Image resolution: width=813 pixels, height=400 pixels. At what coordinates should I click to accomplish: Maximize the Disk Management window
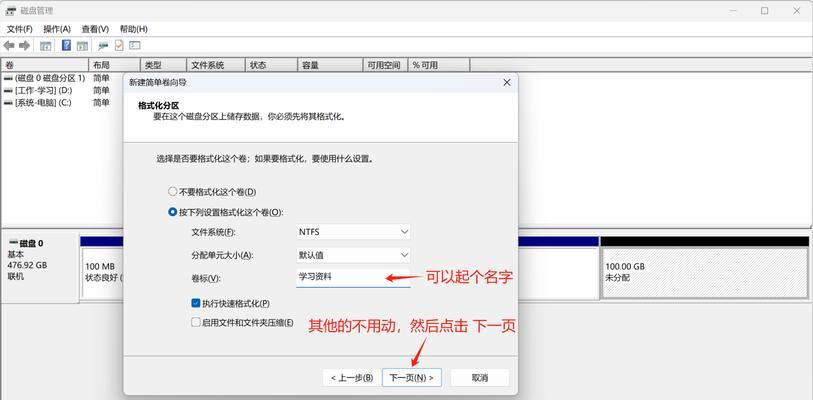764,11
